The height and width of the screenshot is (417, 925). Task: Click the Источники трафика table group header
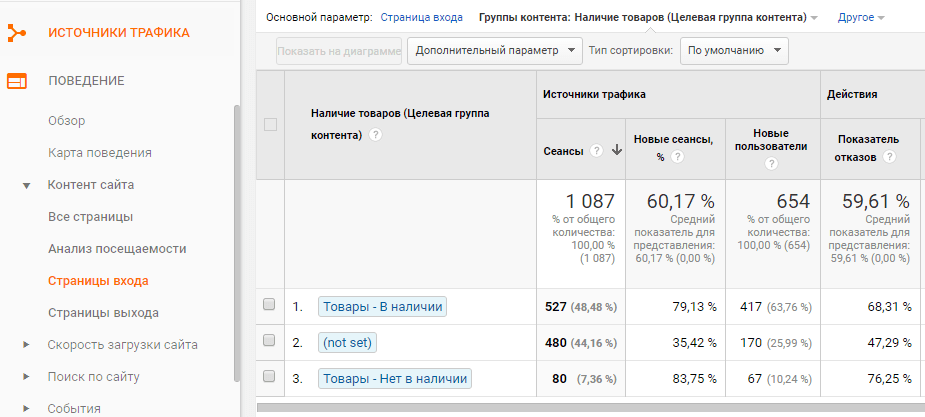[594, 94]
